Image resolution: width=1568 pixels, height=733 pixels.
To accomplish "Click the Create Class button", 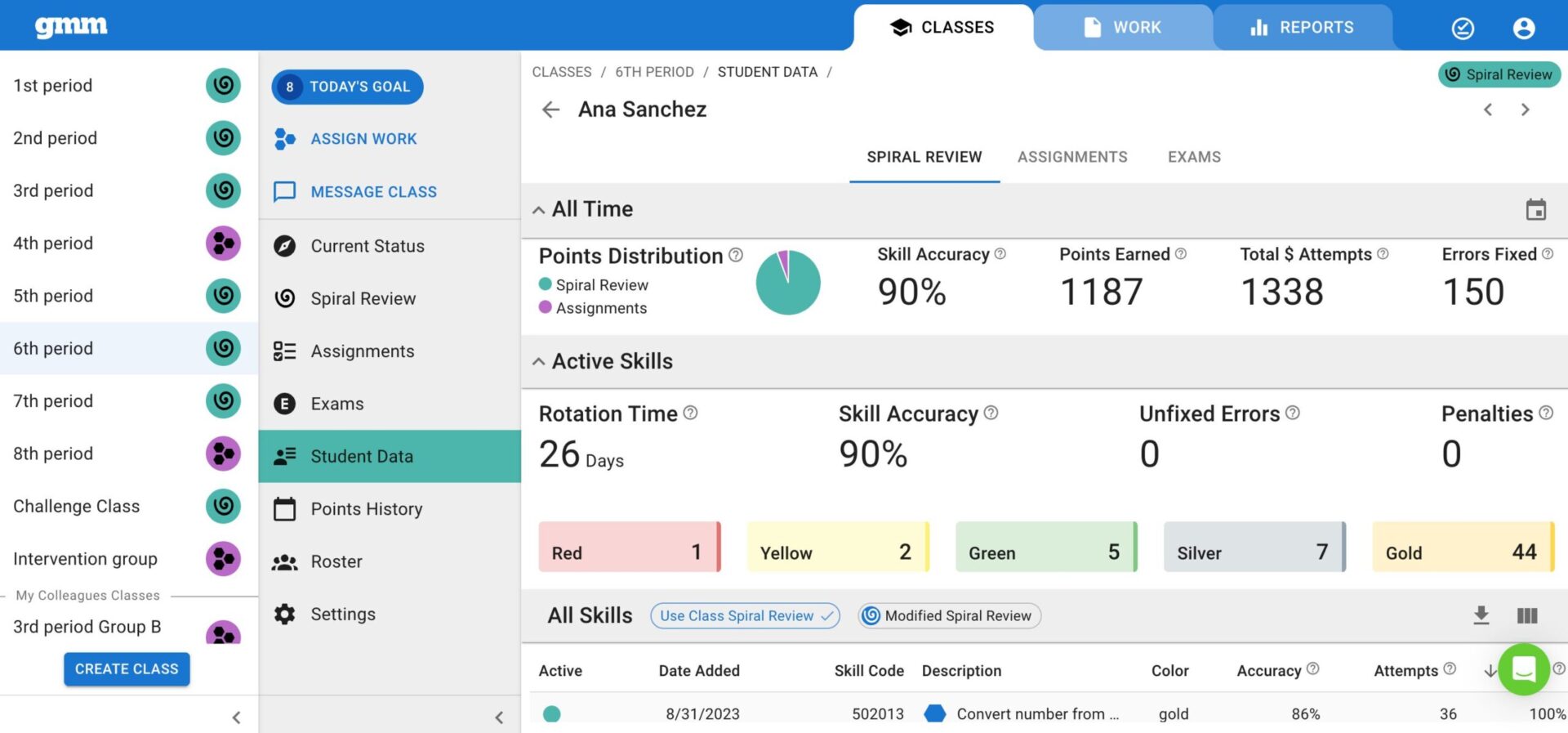I will (127, 668).
